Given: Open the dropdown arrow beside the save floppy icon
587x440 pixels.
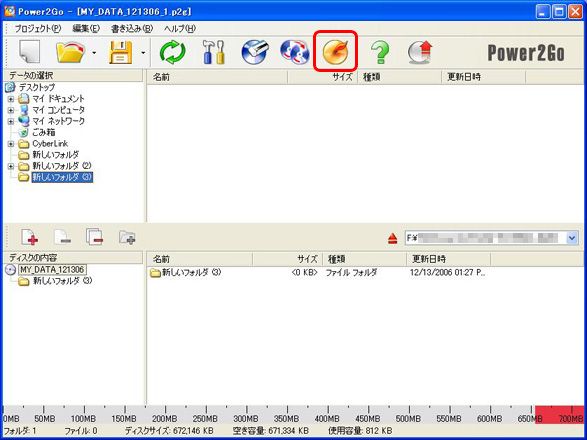Looking at the screenshot, I should [x=143, y=52].
